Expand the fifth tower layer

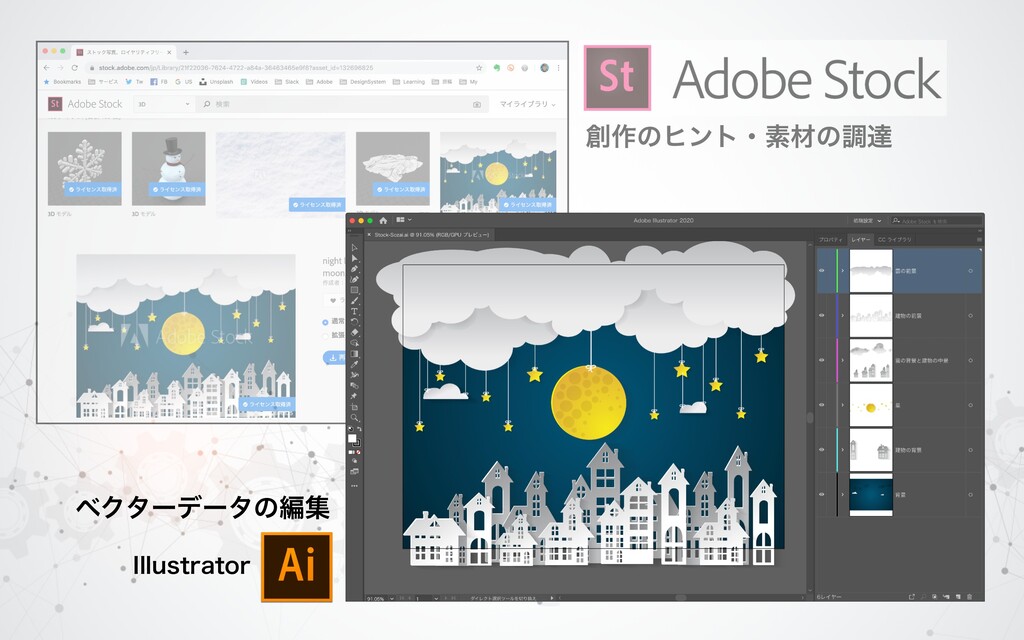(x=842, y=449)
